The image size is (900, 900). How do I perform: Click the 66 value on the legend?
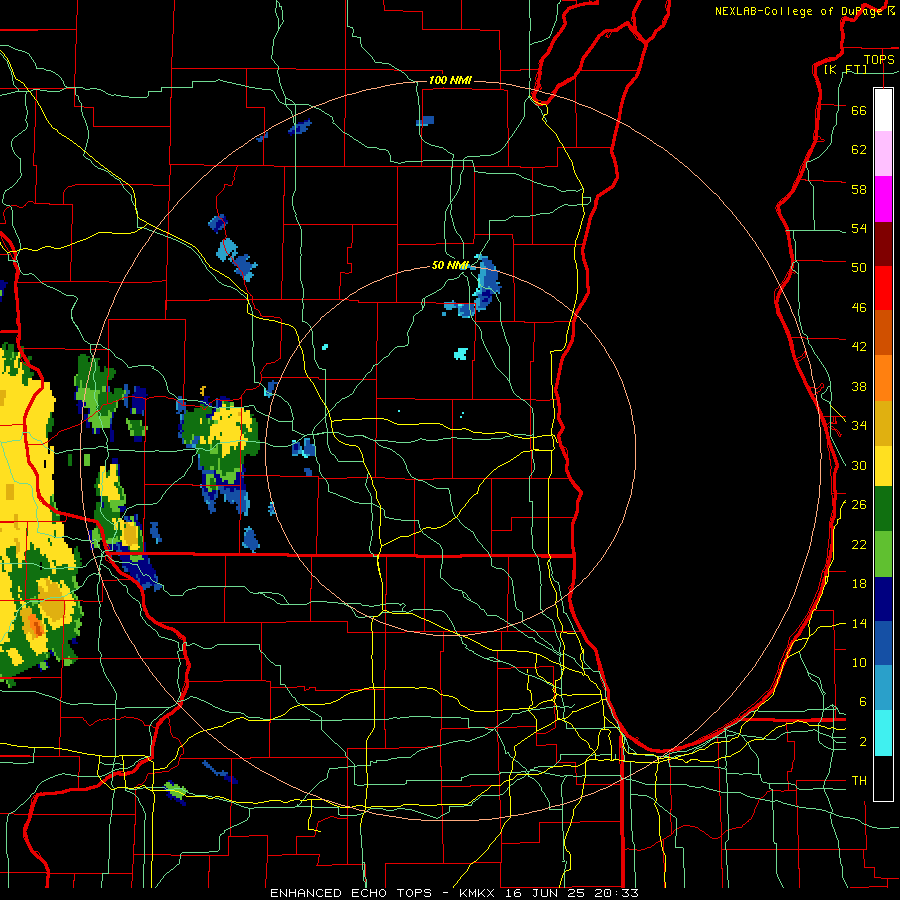click(x=859, y=110)
